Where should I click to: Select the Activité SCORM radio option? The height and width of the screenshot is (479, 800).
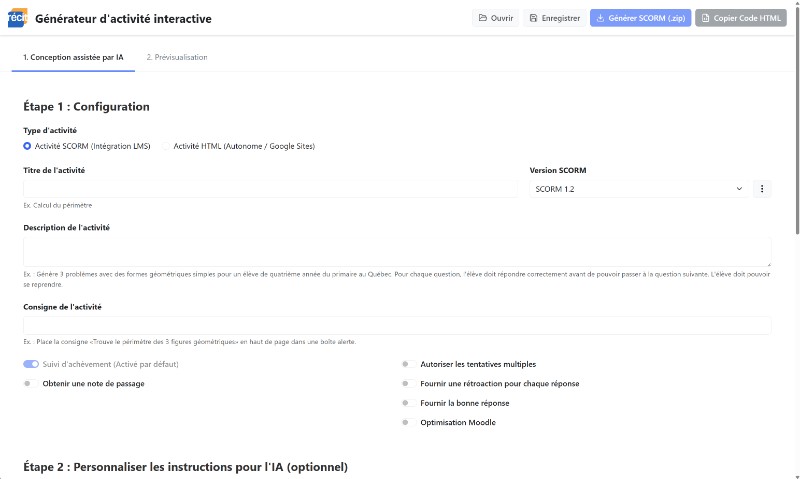[x=27, y=146]
